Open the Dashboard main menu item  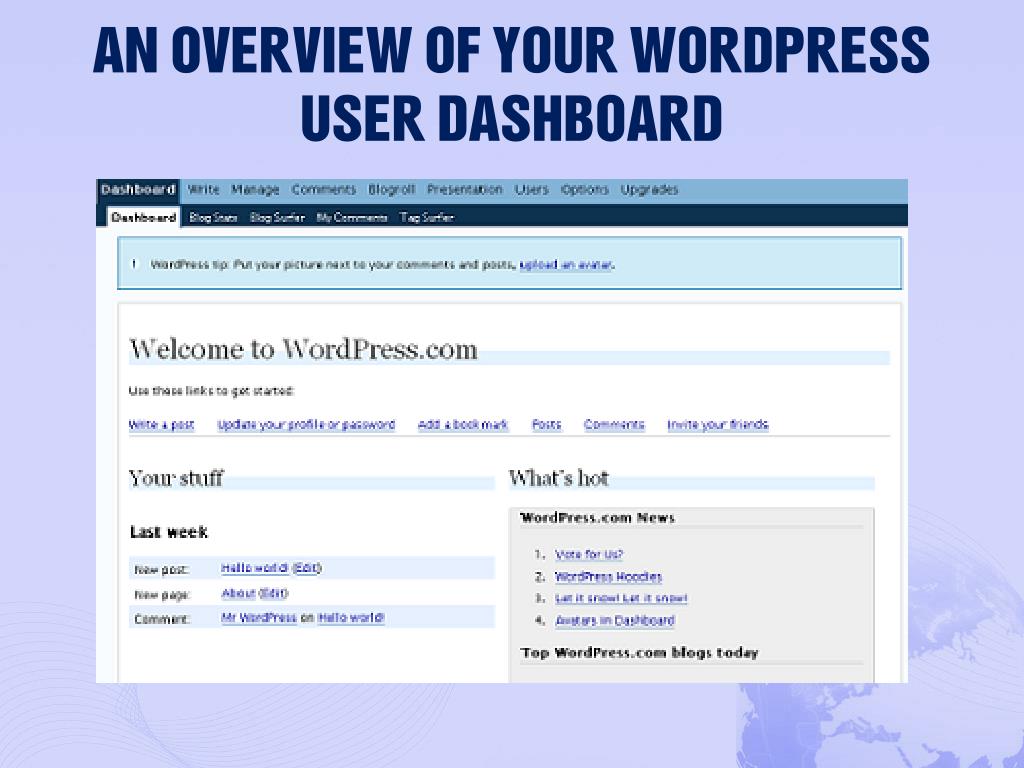(138, 190)
